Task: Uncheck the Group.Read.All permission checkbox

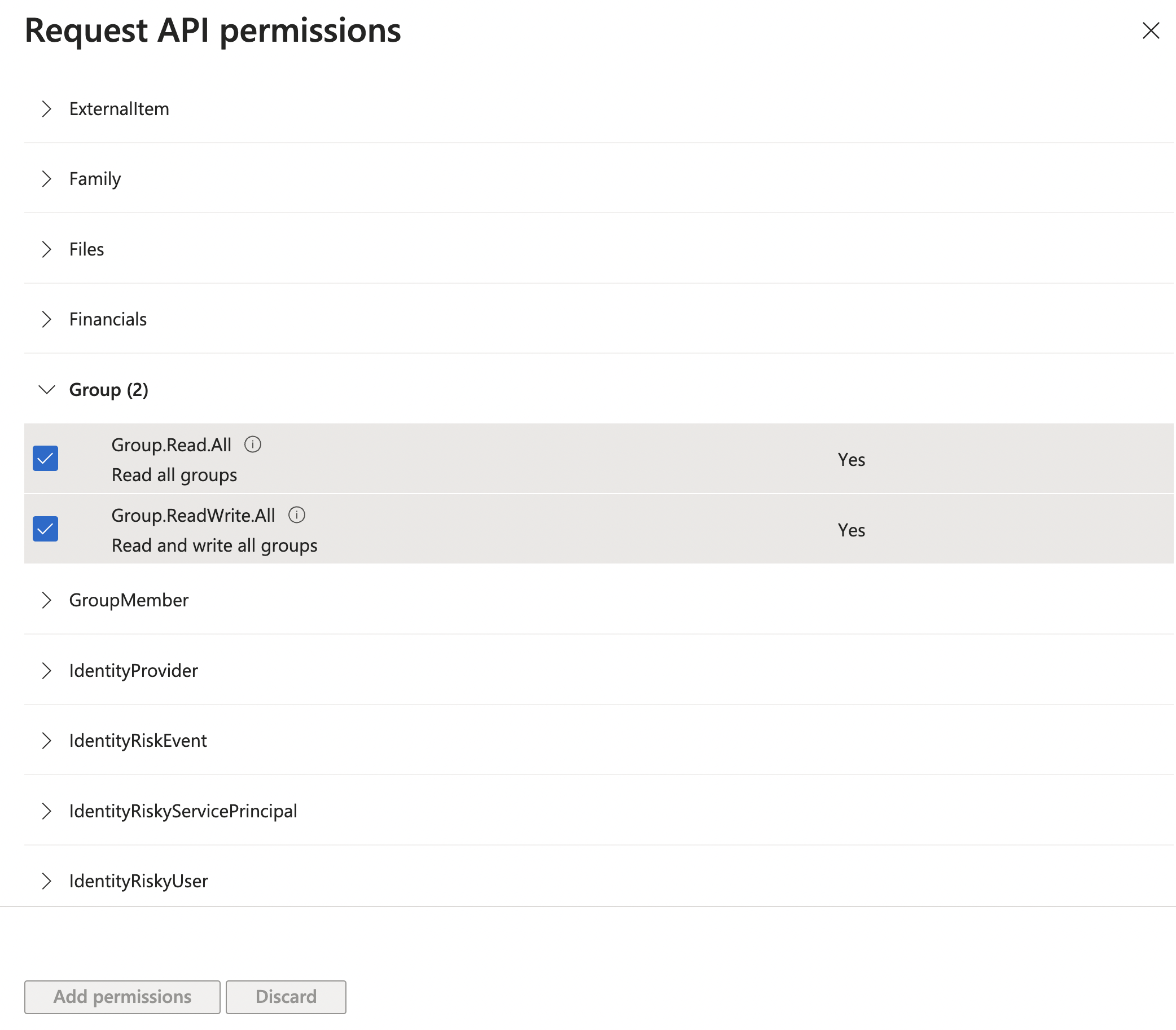Action: [46, 458]
